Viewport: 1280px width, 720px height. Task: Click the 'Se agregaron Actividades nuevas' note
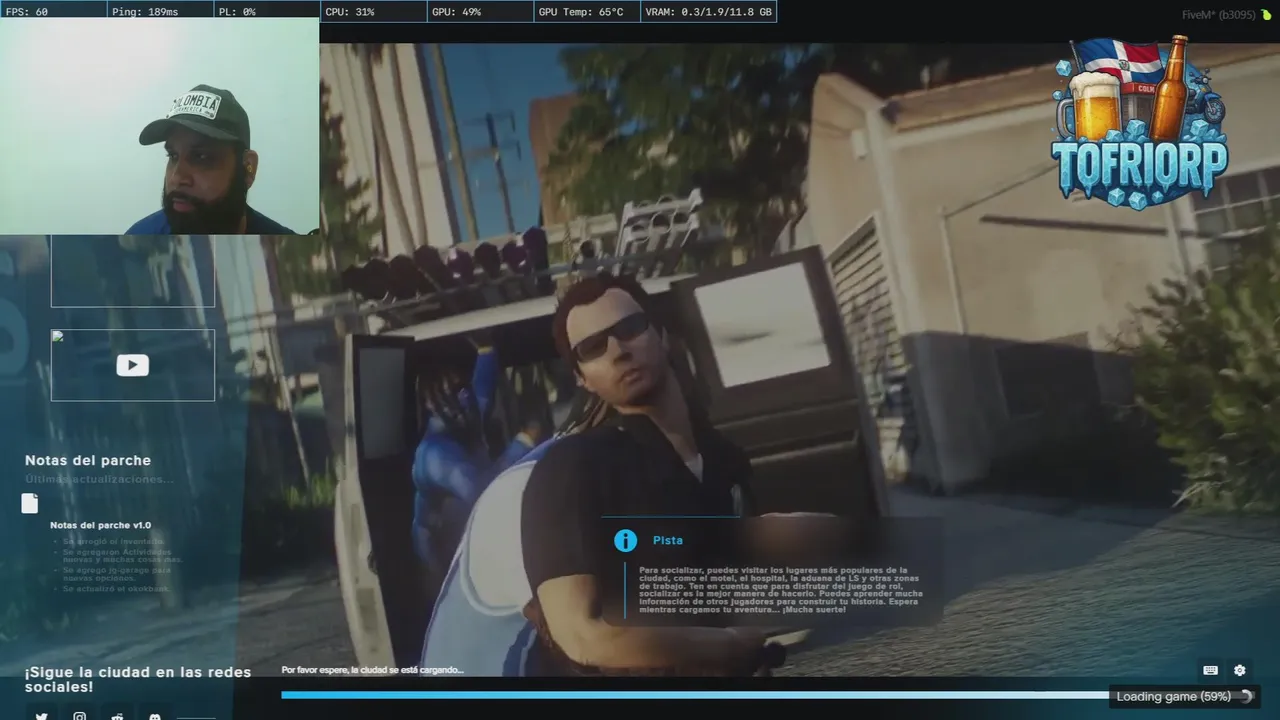(122, 556)
